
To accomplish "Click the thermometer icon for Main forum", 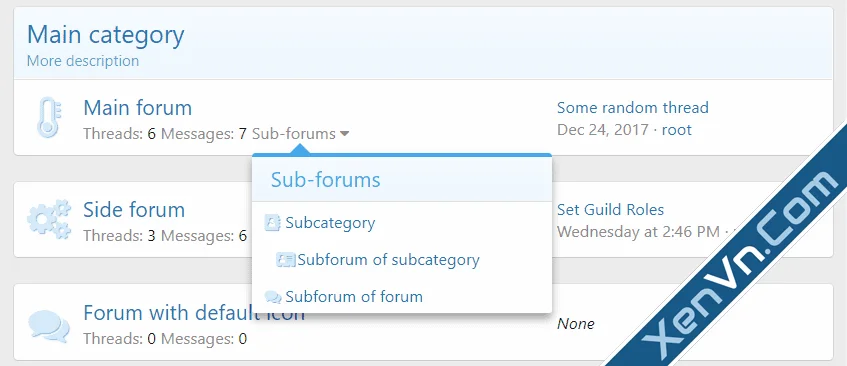I will pyautogui.click(x=49, y=117).
